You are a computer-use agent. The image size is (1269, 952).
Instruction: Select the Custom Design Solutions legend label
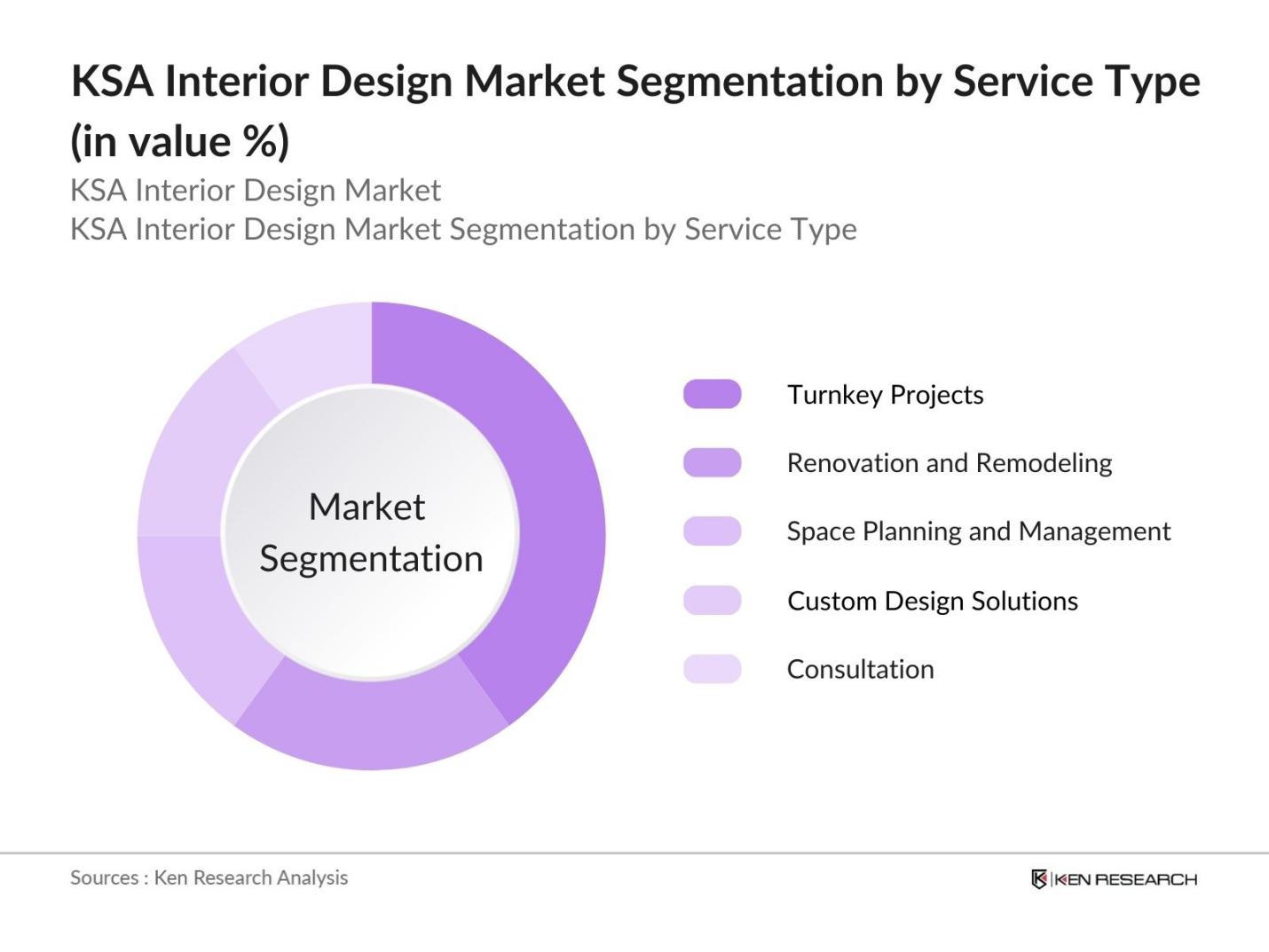(x=932, y=601)
